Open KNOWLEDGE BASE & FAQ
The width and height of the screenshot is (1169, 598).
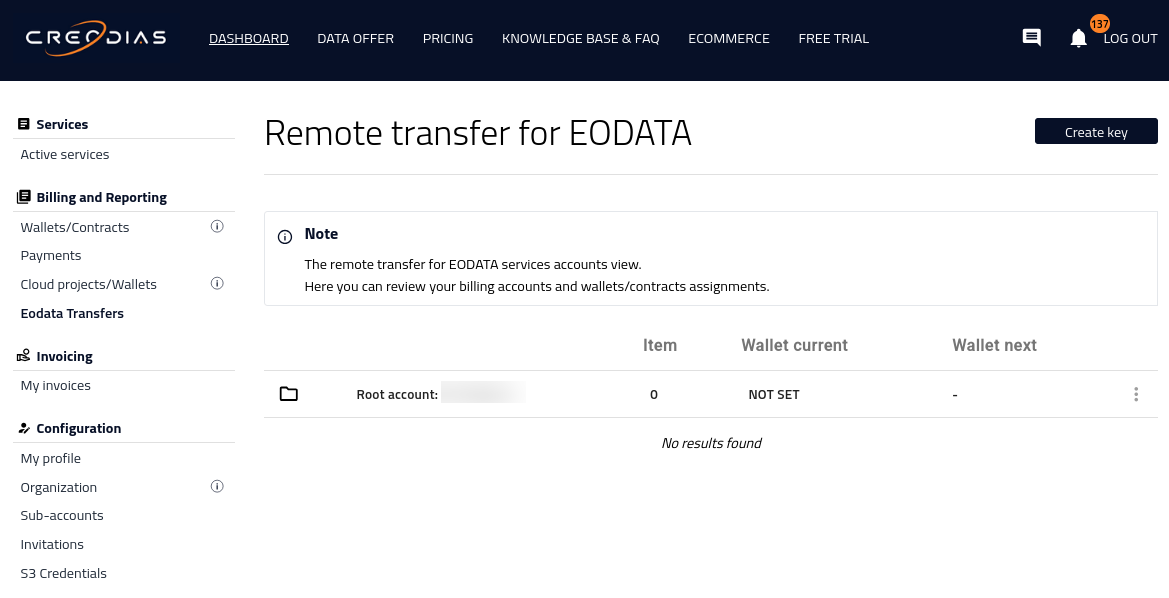[581, 39]
